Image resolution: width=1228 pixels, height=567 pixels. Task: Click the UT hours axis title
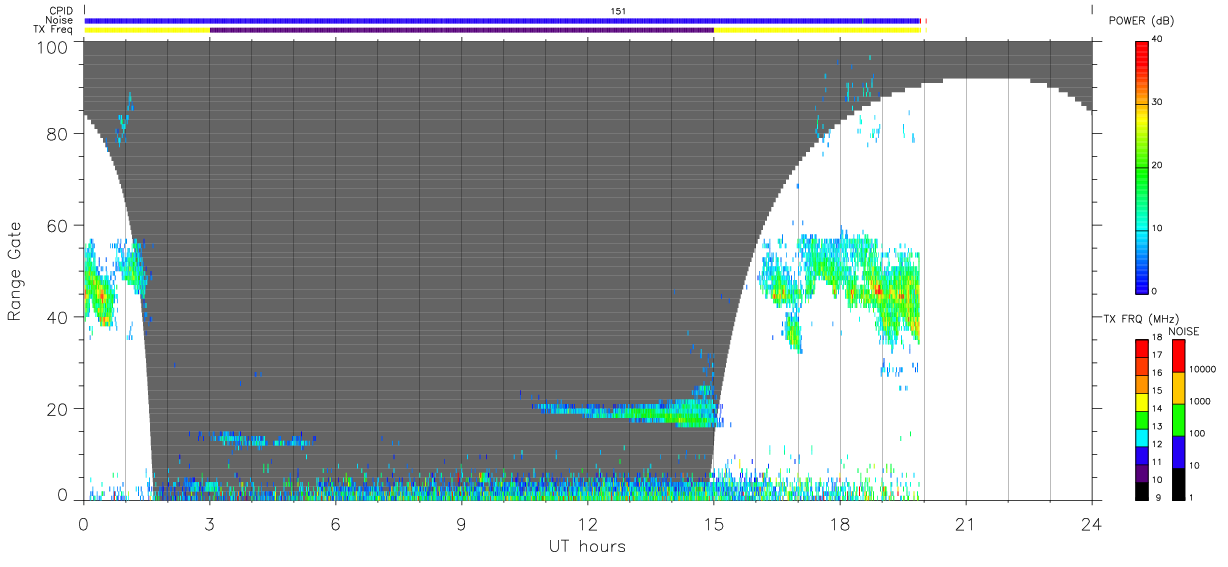coord(587,546)
